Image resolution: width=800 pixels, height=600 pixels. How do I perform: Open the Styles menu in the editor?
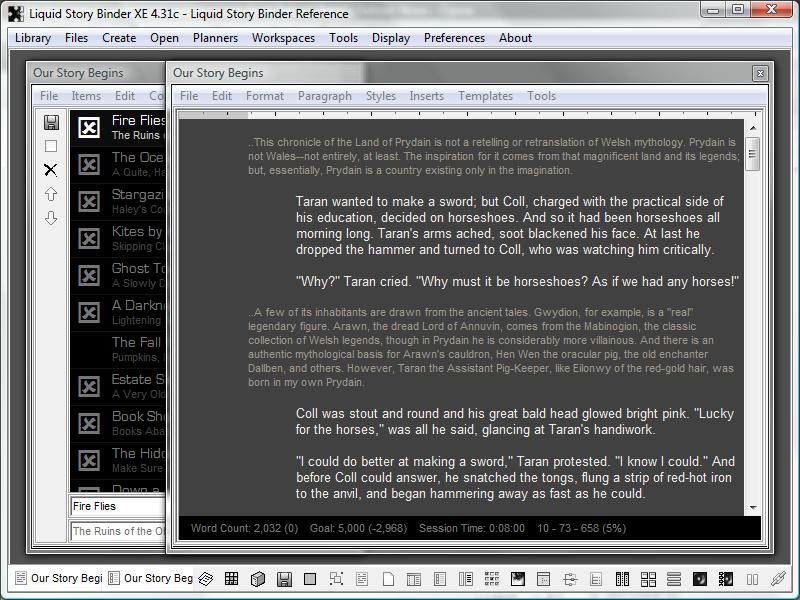tap(380, 96)
